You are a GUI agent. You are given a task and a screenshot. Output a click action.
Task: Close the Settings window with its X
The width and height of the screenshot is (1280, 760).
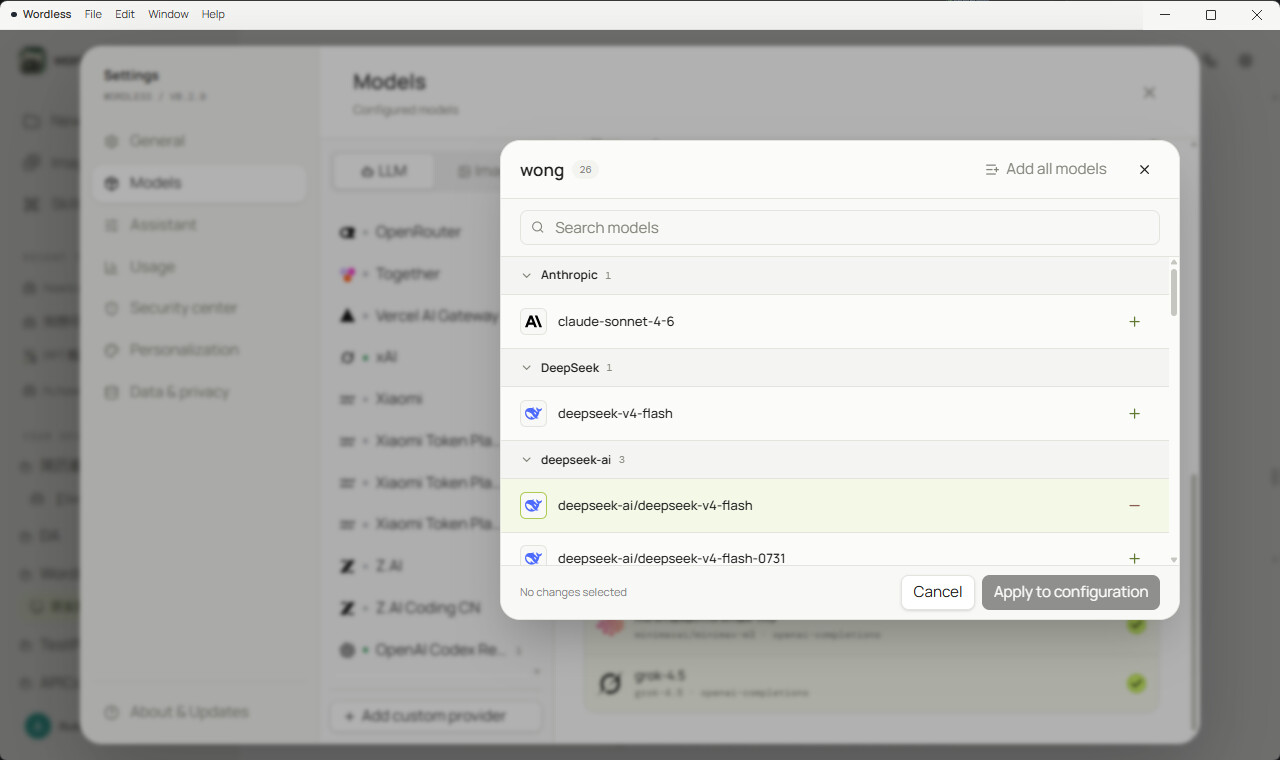click(x=1149, y=93)
